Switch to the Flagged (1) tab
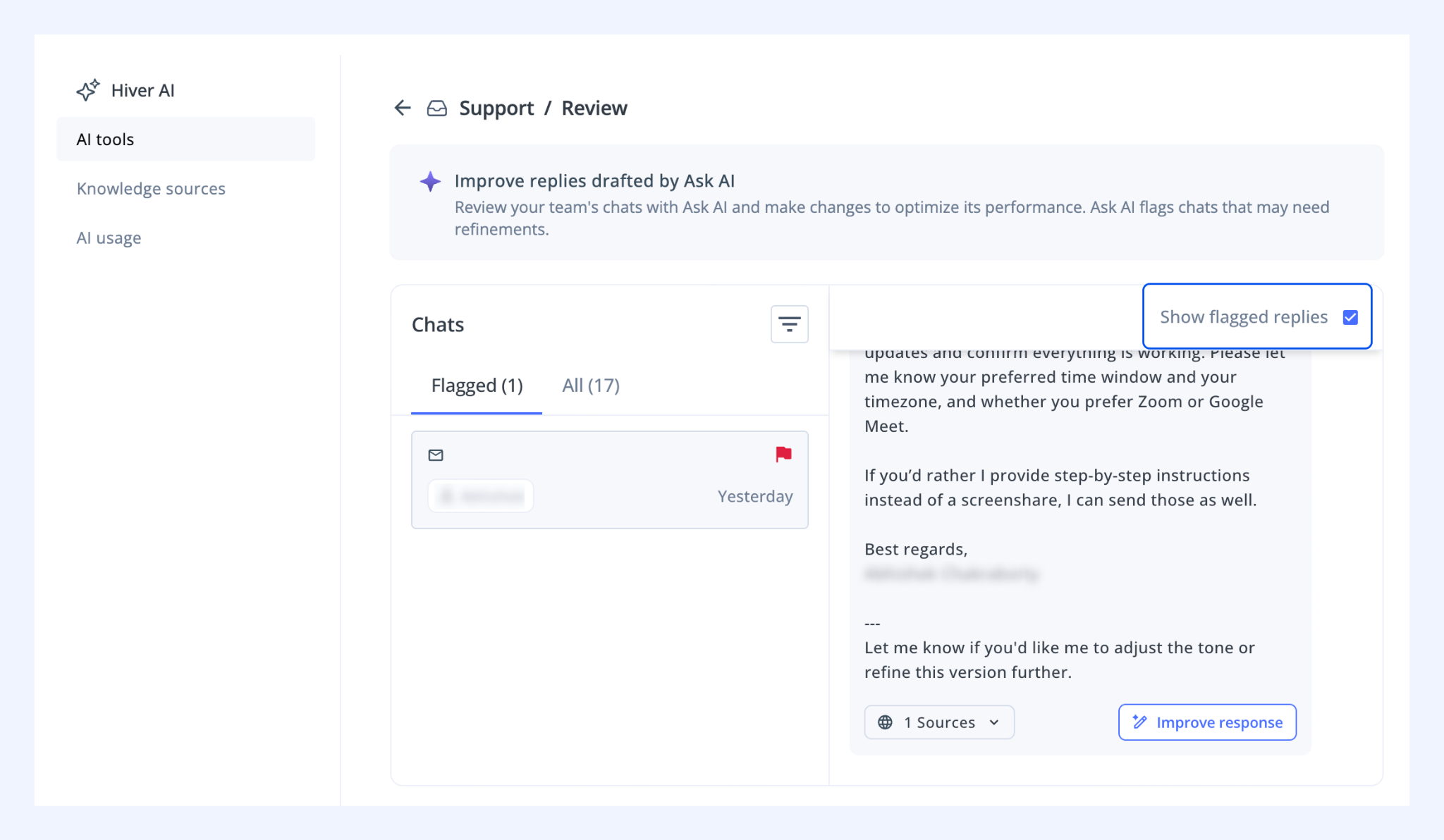The height and width of the screenshot is (840, 1444). pyautogui.click(x=477, y=385)
